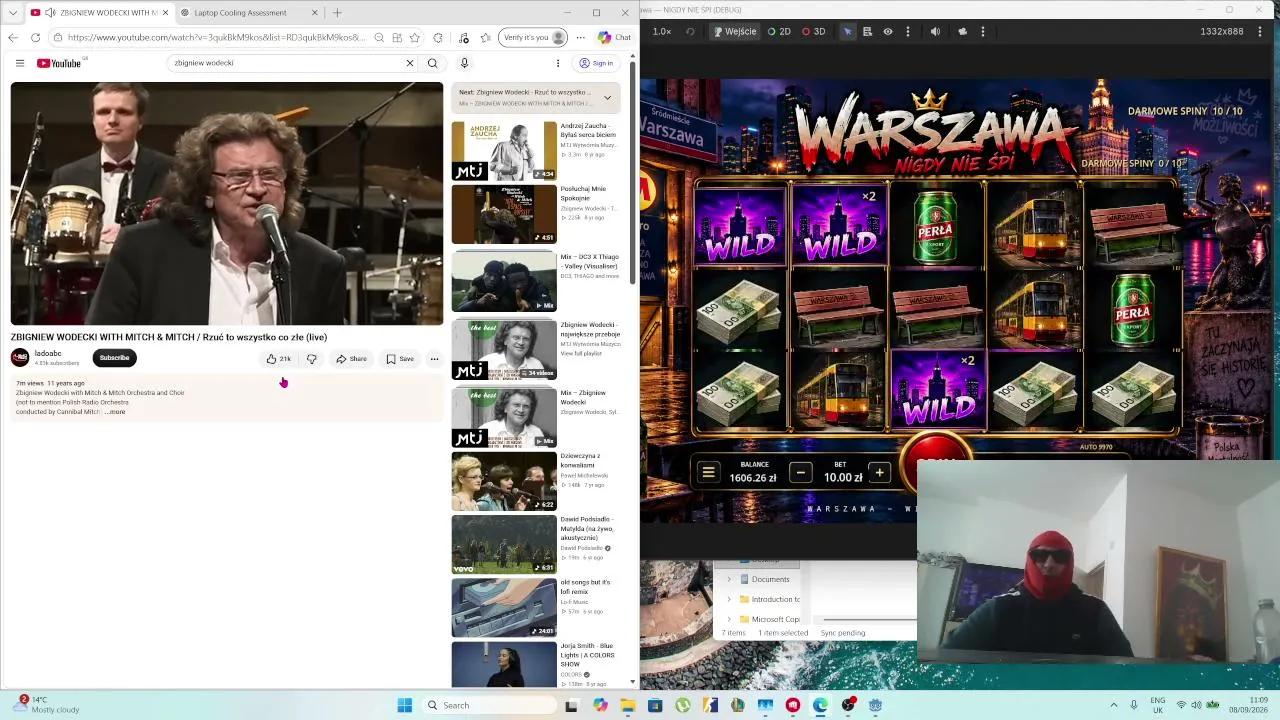Open YouTube settings three-dot menu
The image size is (1280, 720).
coord(558,63)
